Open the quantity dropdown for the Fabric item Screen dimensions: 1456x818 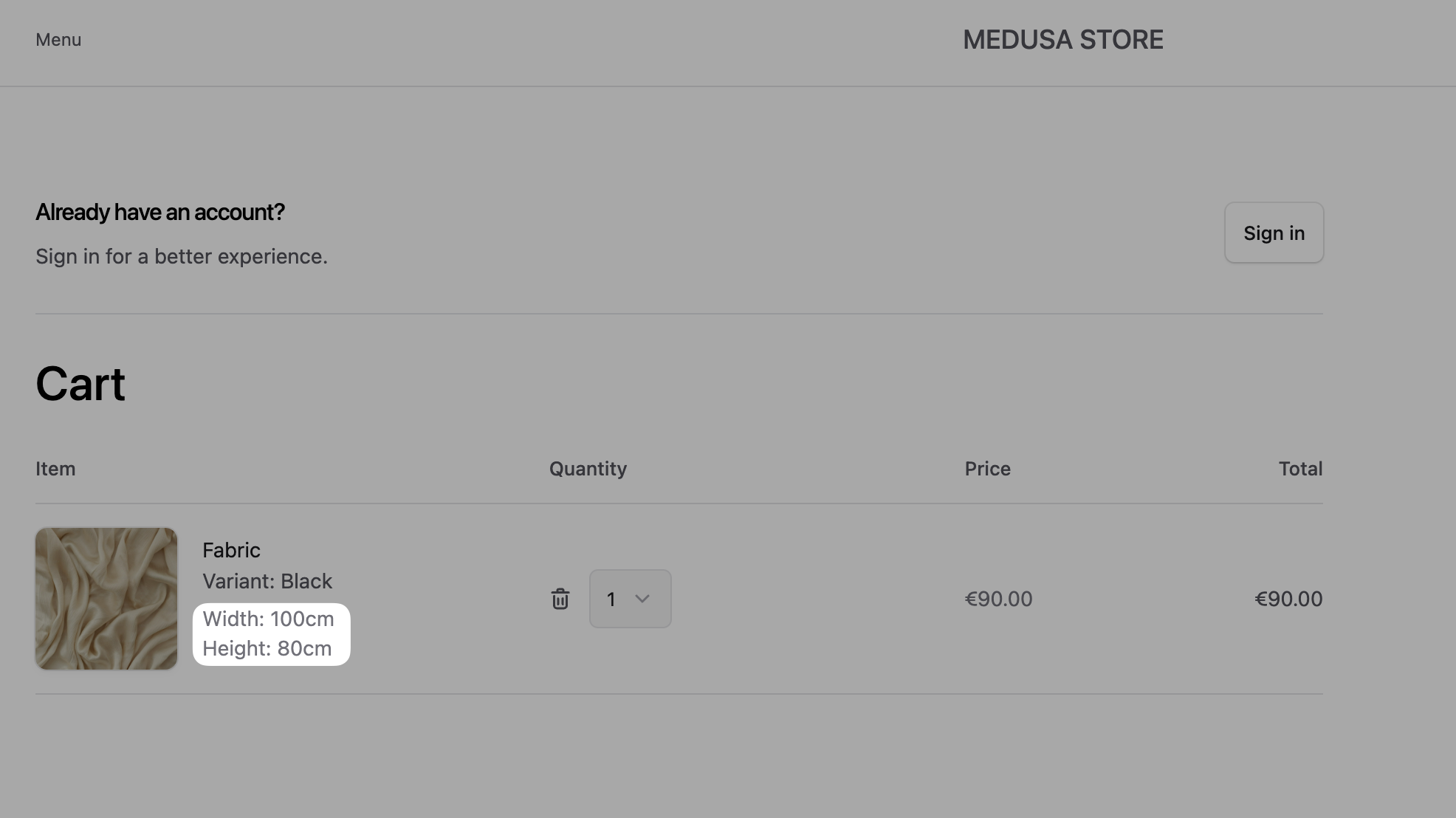629,599
